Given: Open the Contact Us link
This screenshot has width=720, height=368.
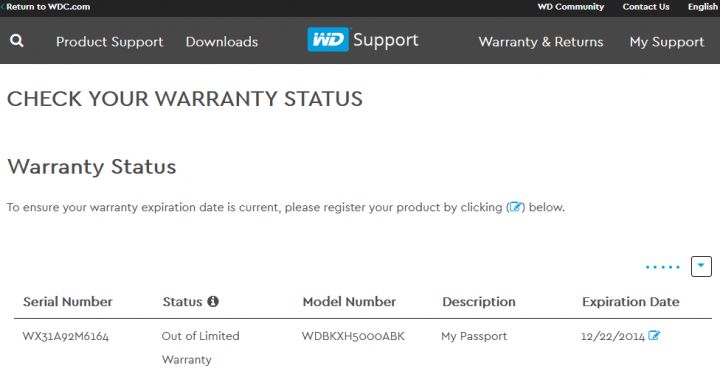Looking at the screenshot, I should [x=646, y=7].
